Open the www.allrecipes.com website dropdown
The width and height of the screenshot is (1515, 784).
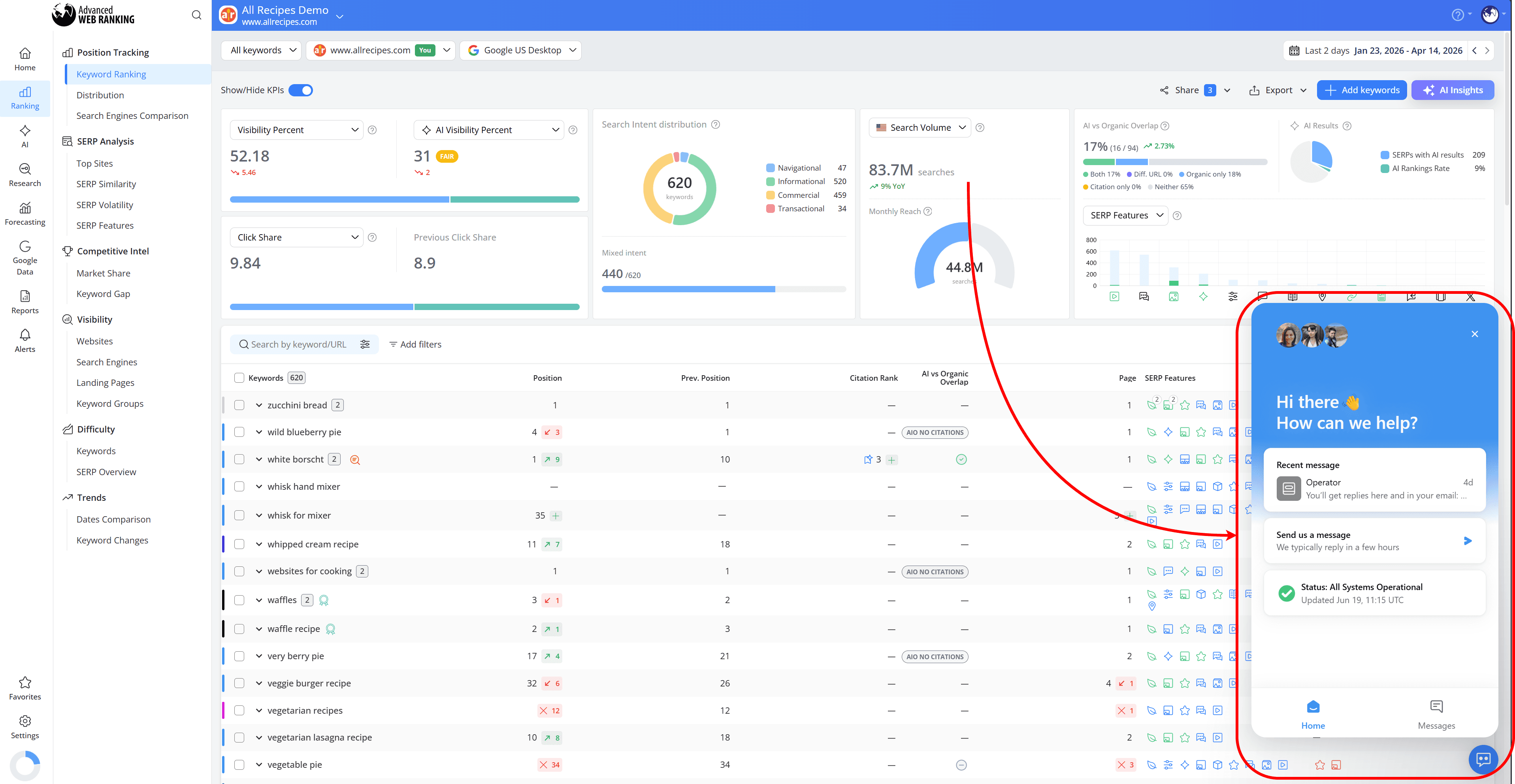coord(381,51)
